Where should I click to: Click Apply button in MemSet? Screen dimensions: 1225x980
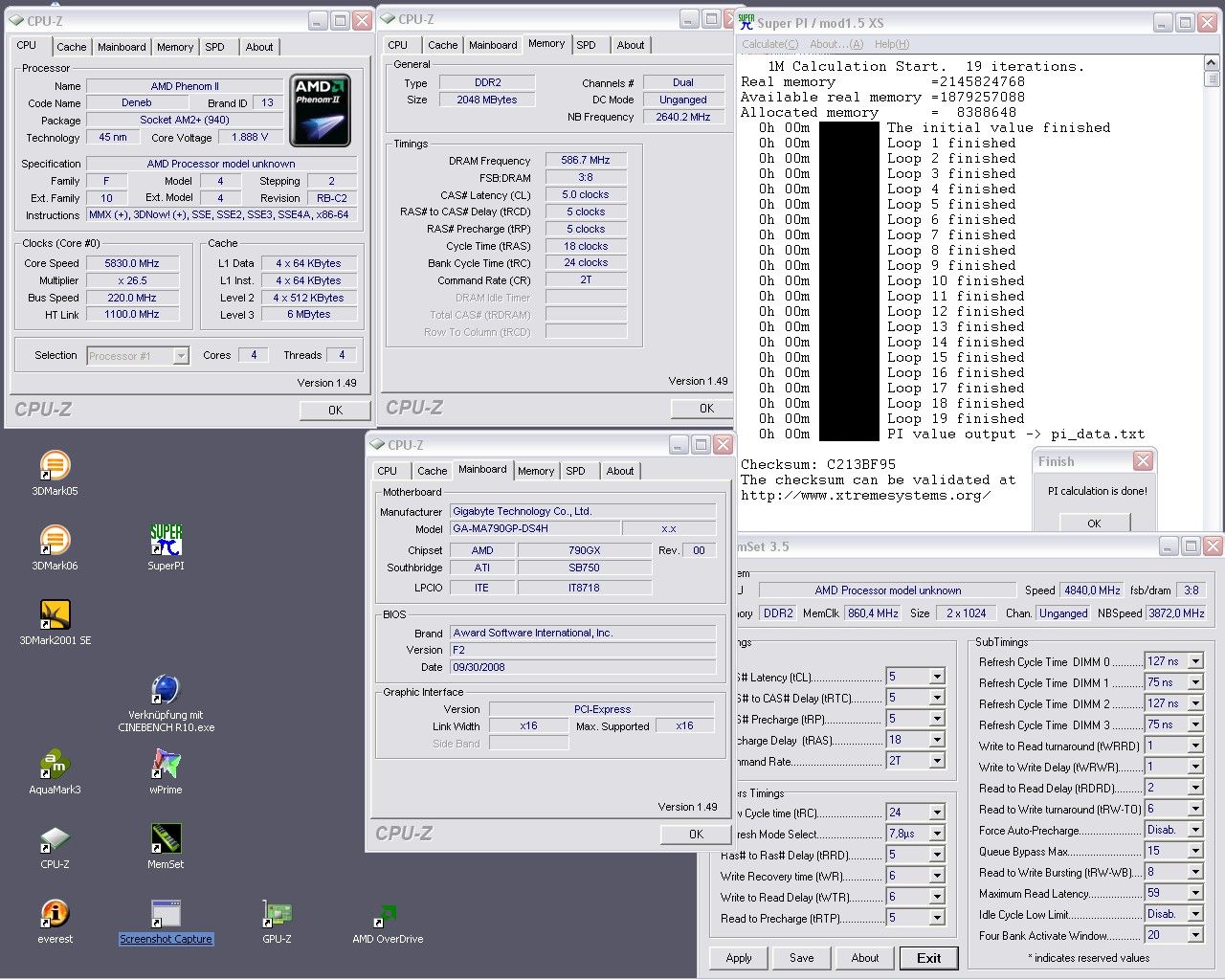coord(739,958)
